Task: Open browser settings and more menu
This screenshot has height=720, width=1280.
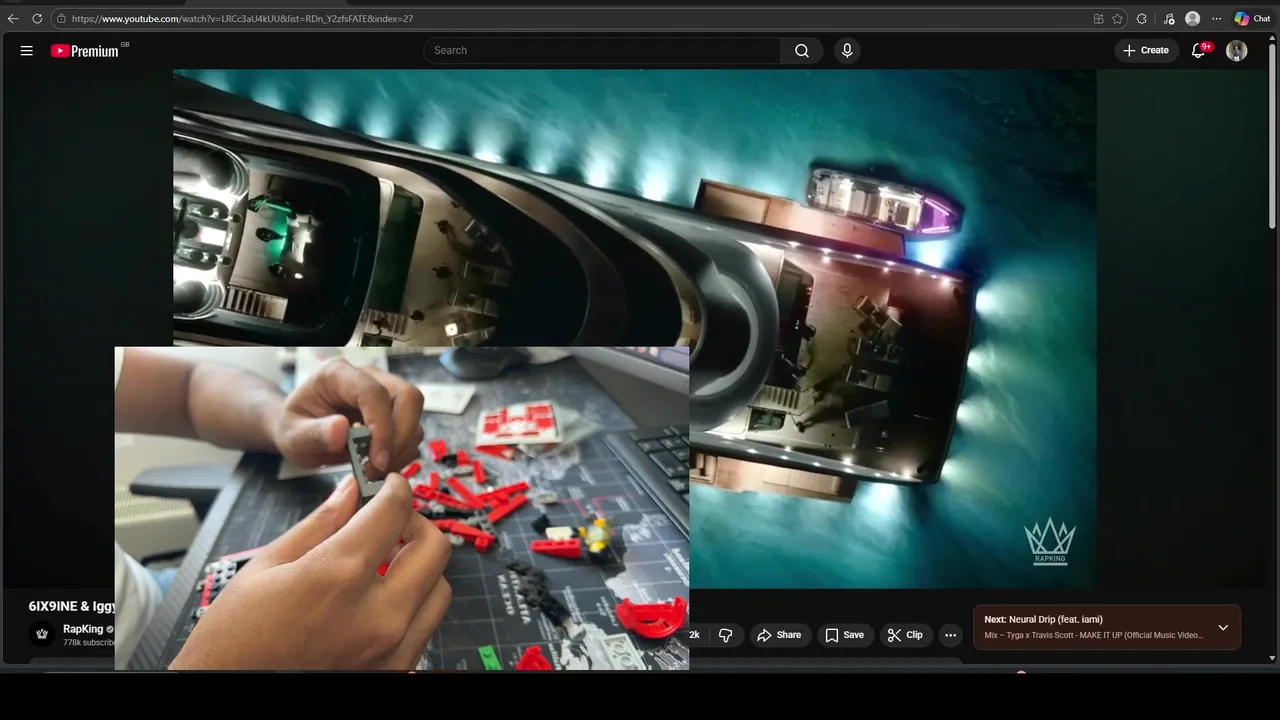Action: (x=1216, y=19)
